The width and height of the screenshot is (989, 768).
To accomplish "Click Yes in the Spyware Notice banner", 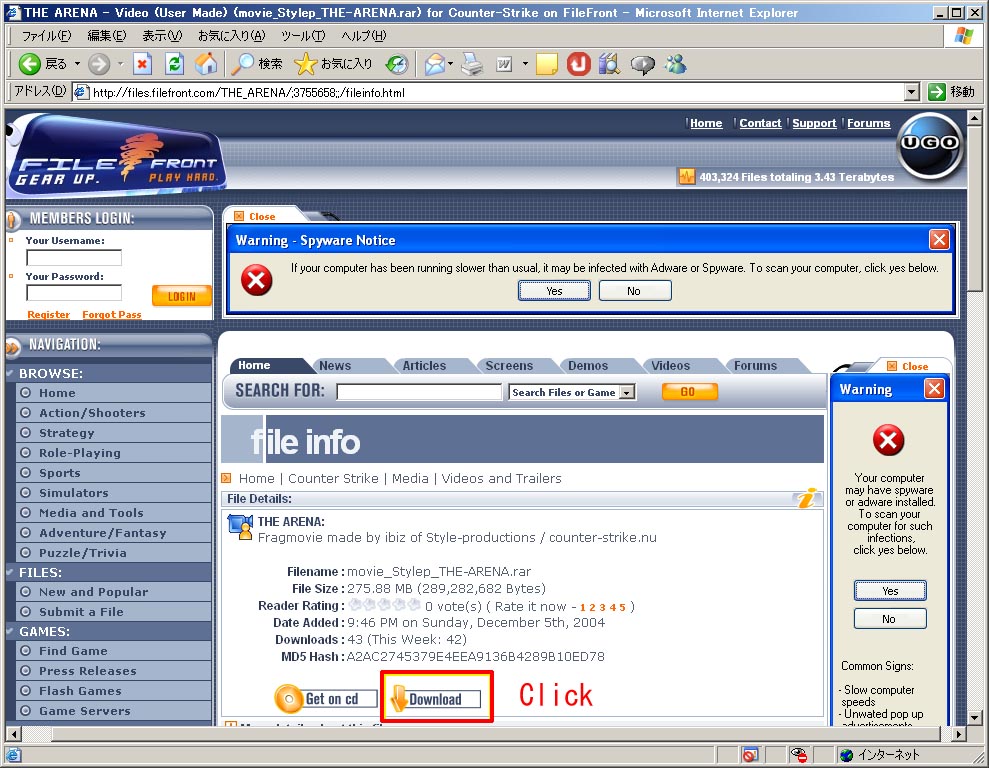I will (554, 291).
